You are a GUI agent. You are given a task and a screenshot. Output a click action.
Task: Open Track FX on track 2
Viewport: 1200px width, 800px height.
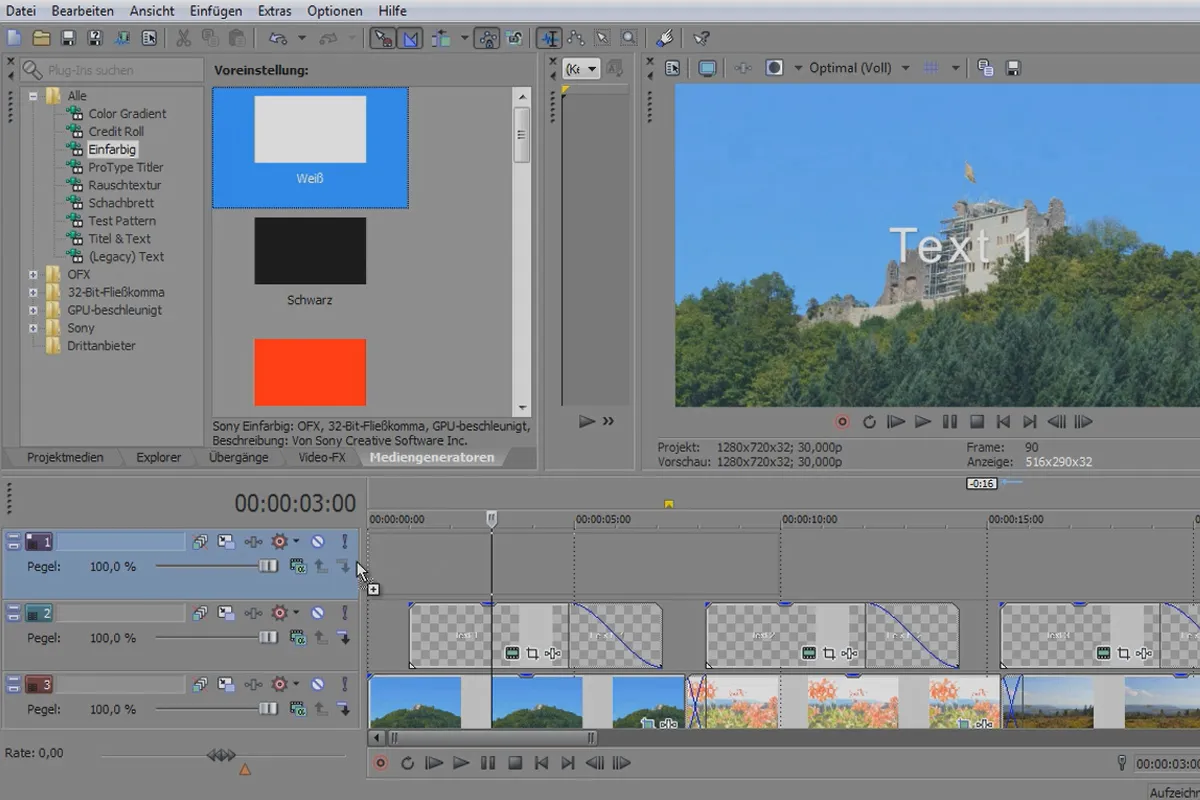tap(253, 613)
